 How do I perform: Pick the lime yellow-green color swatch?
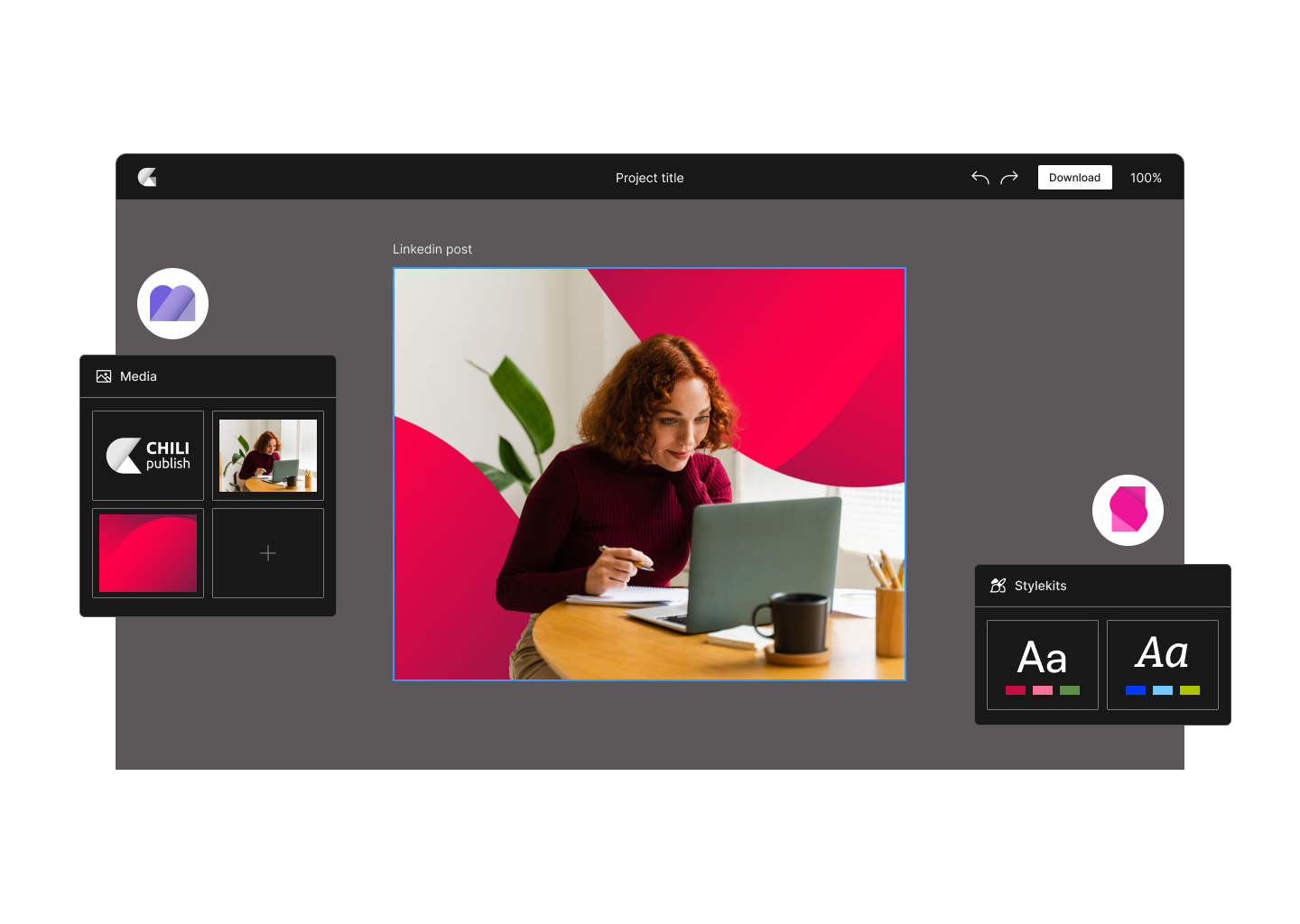[1190, 690]
